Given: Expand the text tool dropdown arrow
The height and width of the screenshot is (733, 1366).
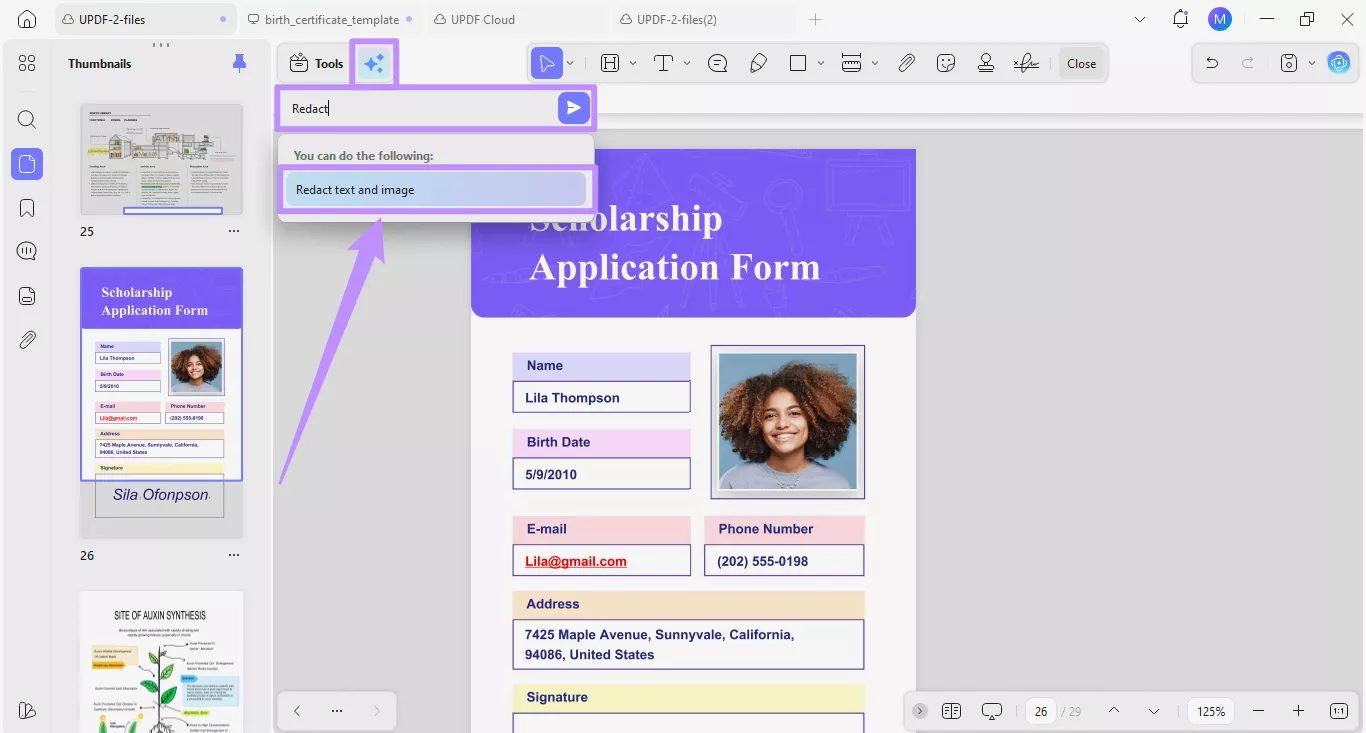Looking at the screenshot, I should (x=687, y=64).
